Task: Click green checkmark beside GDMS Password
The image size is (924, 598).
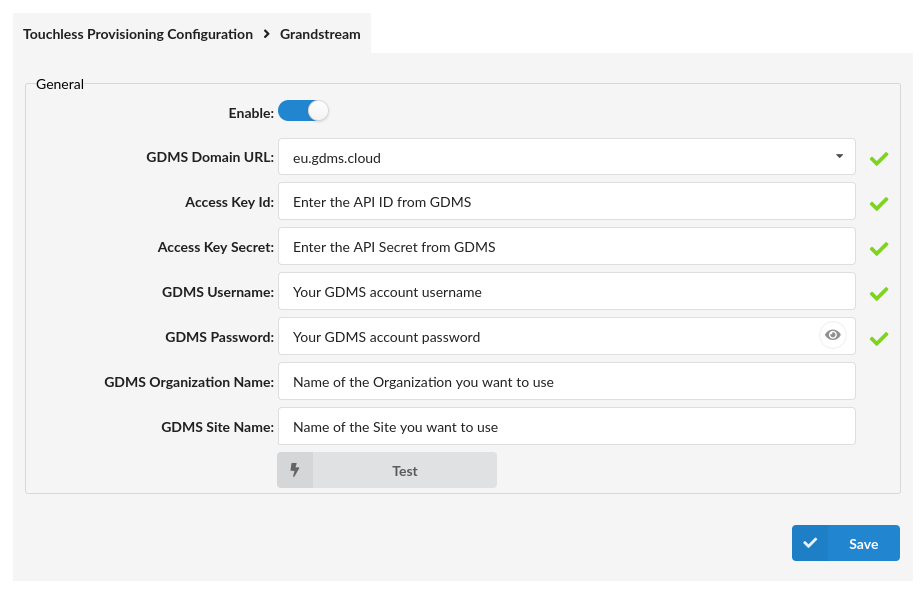Action: 879,338
